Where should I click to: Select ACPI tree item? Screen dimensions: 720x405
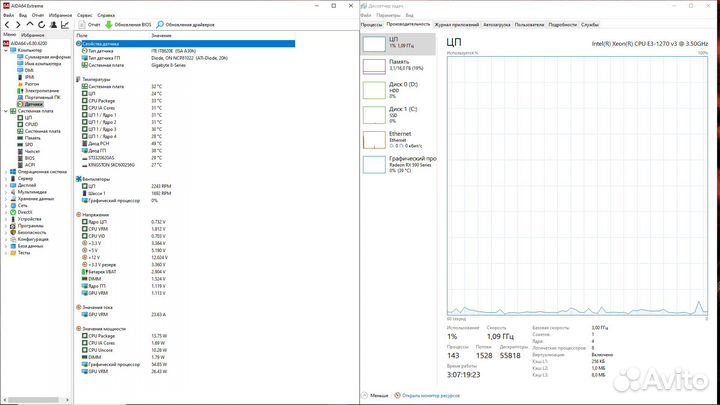pos(26,165)
